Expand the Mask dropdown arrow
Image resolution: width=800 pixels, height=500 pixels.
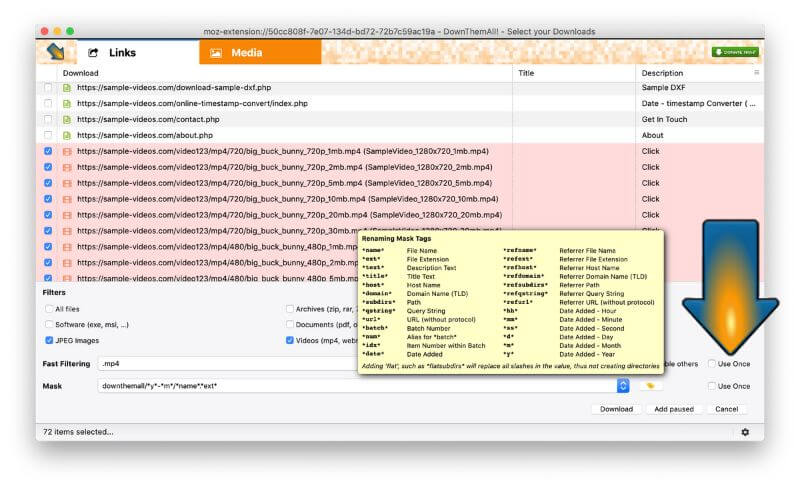(623, 386)
